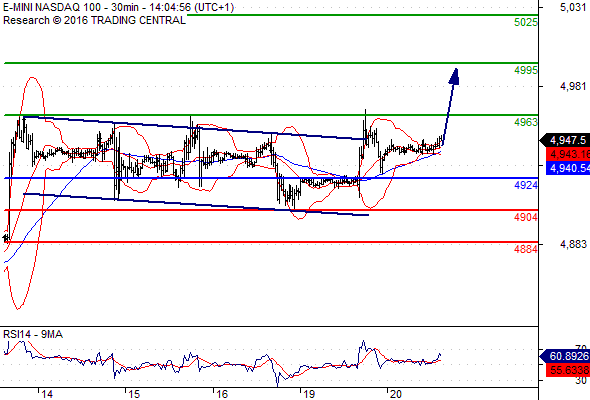Select the 4995 resistance level label

point(526,70)
